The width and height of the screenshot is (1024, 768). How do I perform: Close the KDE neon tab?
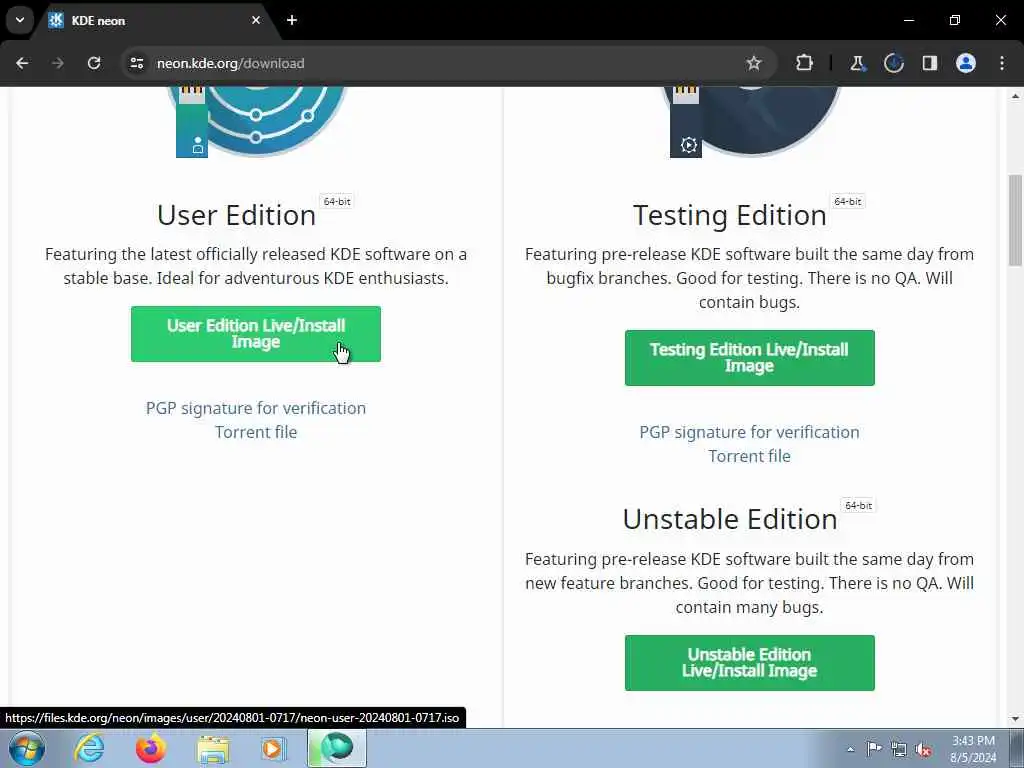(x=256, y=20)
